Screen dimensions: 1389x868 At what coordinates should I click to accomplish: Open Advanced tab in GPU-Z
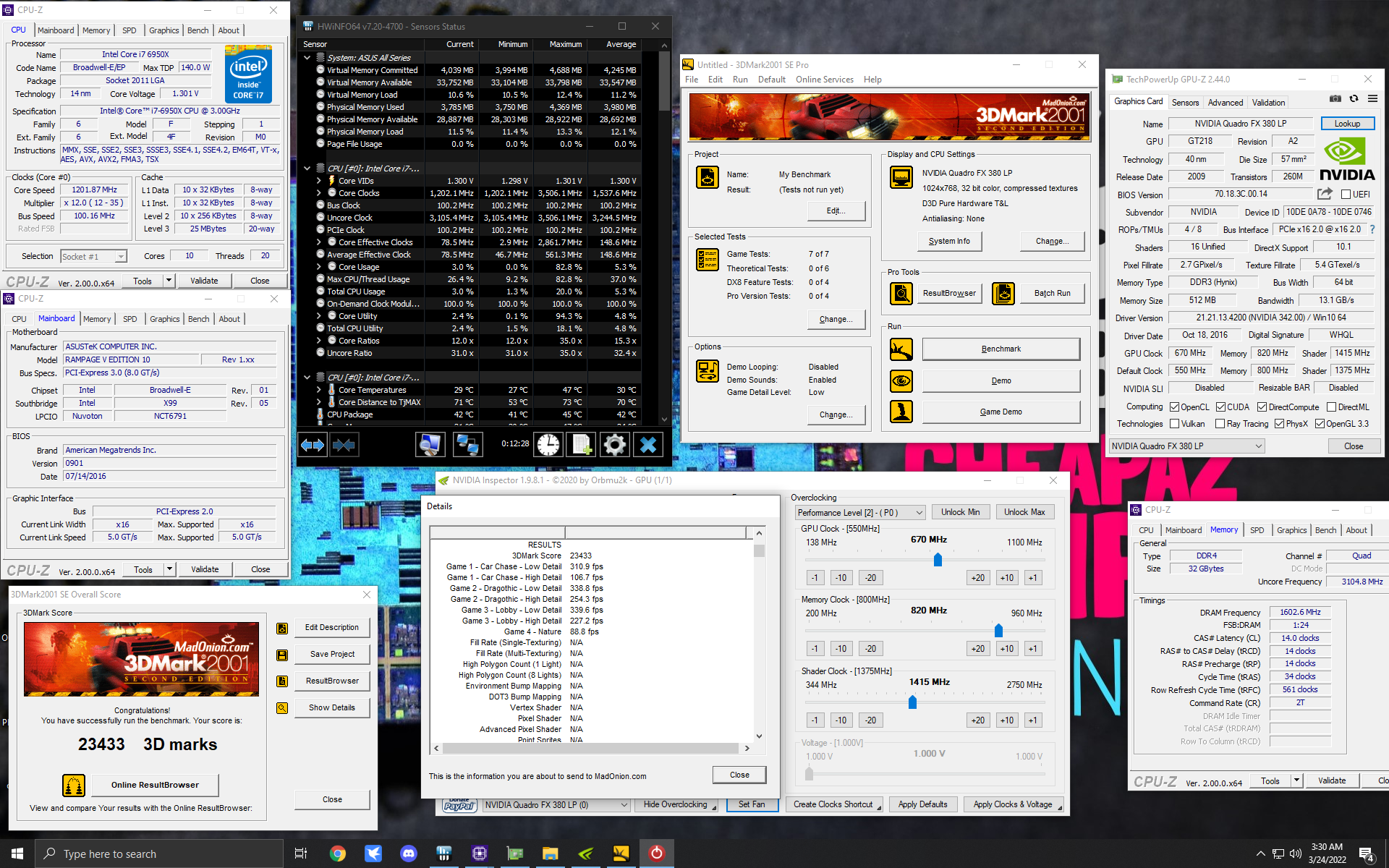click(1226, 103)
